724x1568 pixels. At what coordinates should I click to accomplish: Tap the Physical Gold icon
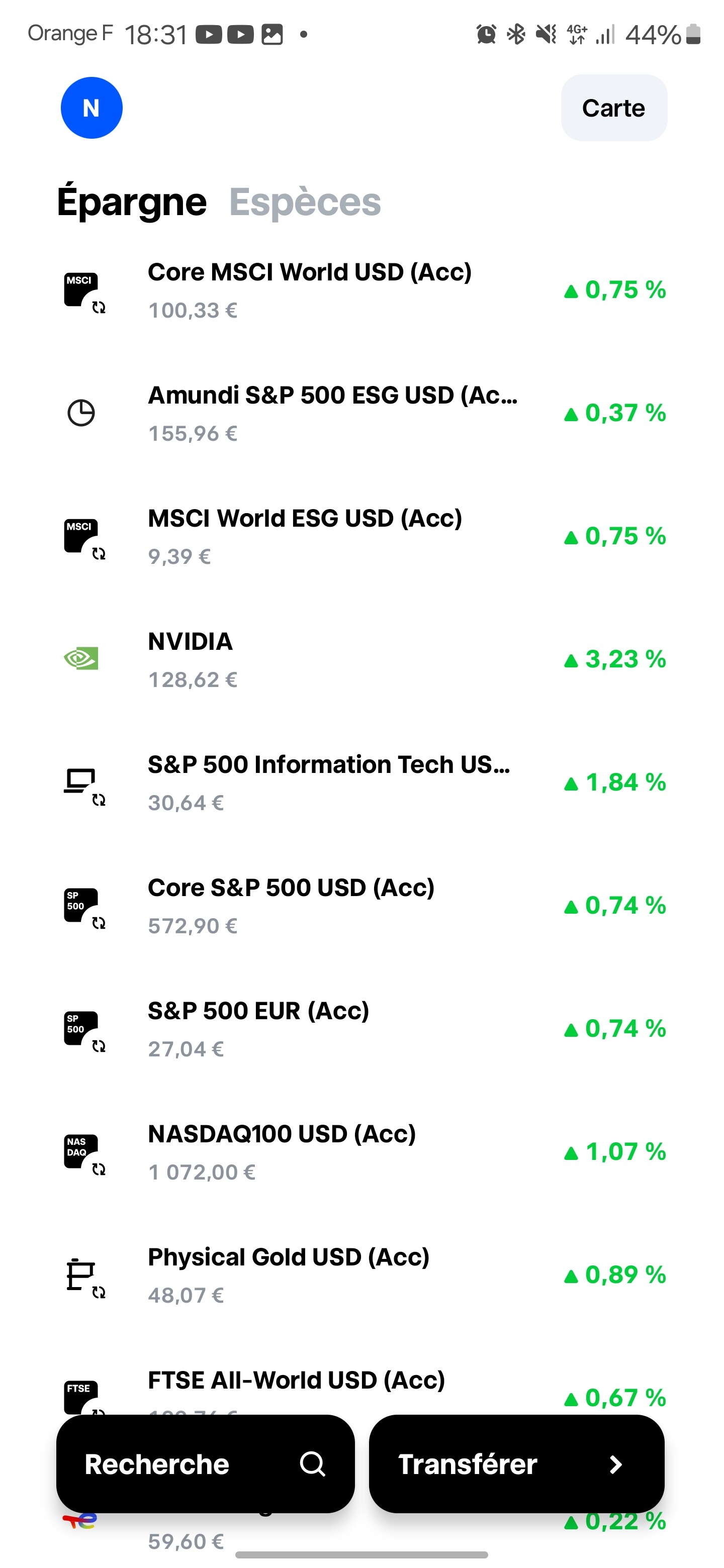(81, 1275)
